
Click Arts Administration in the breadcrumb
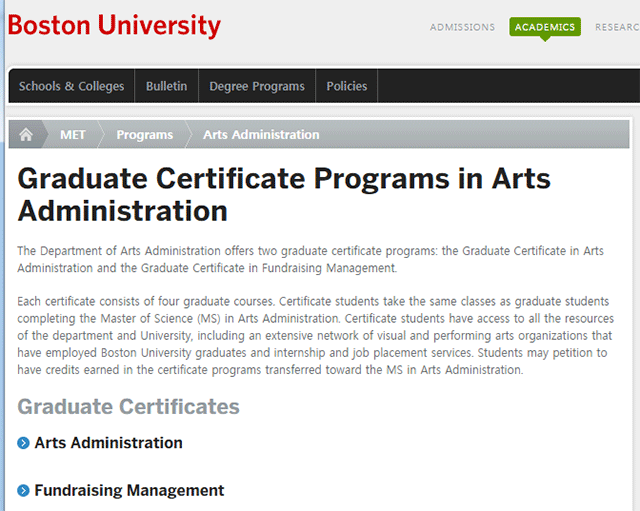click(x=261, y=134)
